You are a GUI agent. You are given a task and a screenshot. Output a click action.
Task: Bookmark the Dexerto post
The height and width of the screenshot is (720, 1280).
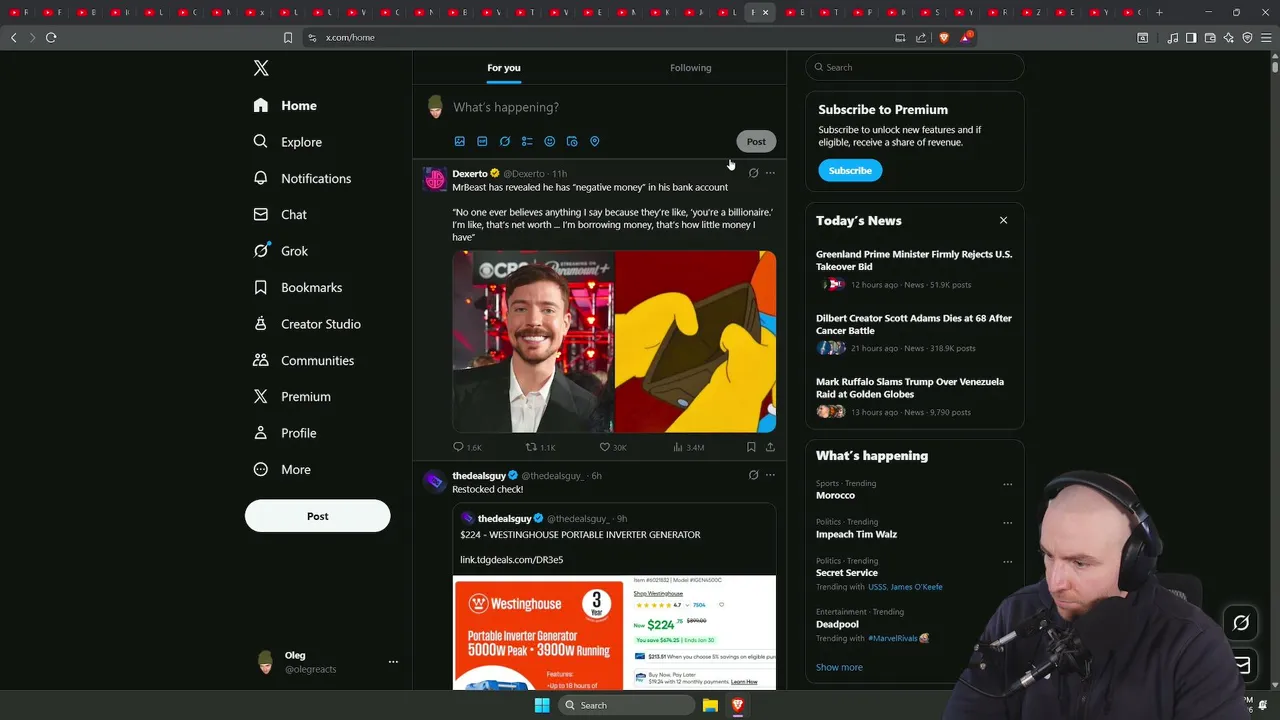click(x=751, y=447)
